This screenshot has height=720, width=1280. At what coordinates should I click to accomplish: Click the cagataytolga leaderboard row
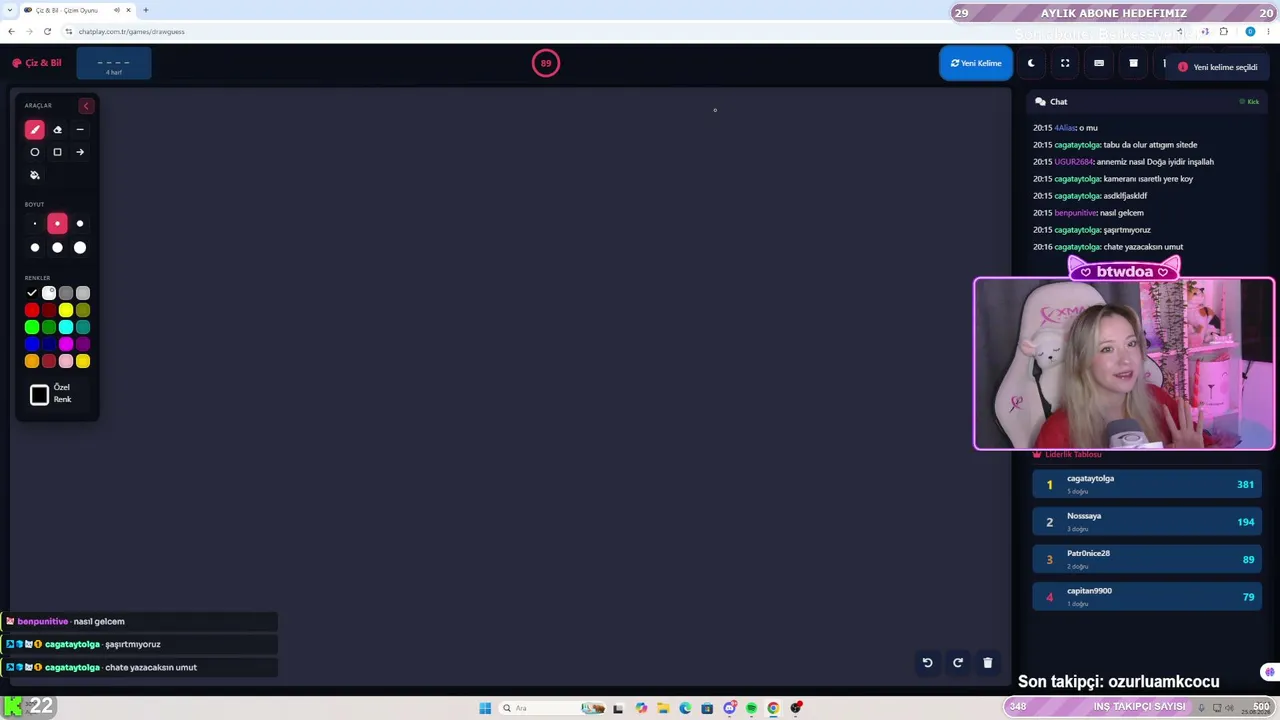[x=1147, y=484]
